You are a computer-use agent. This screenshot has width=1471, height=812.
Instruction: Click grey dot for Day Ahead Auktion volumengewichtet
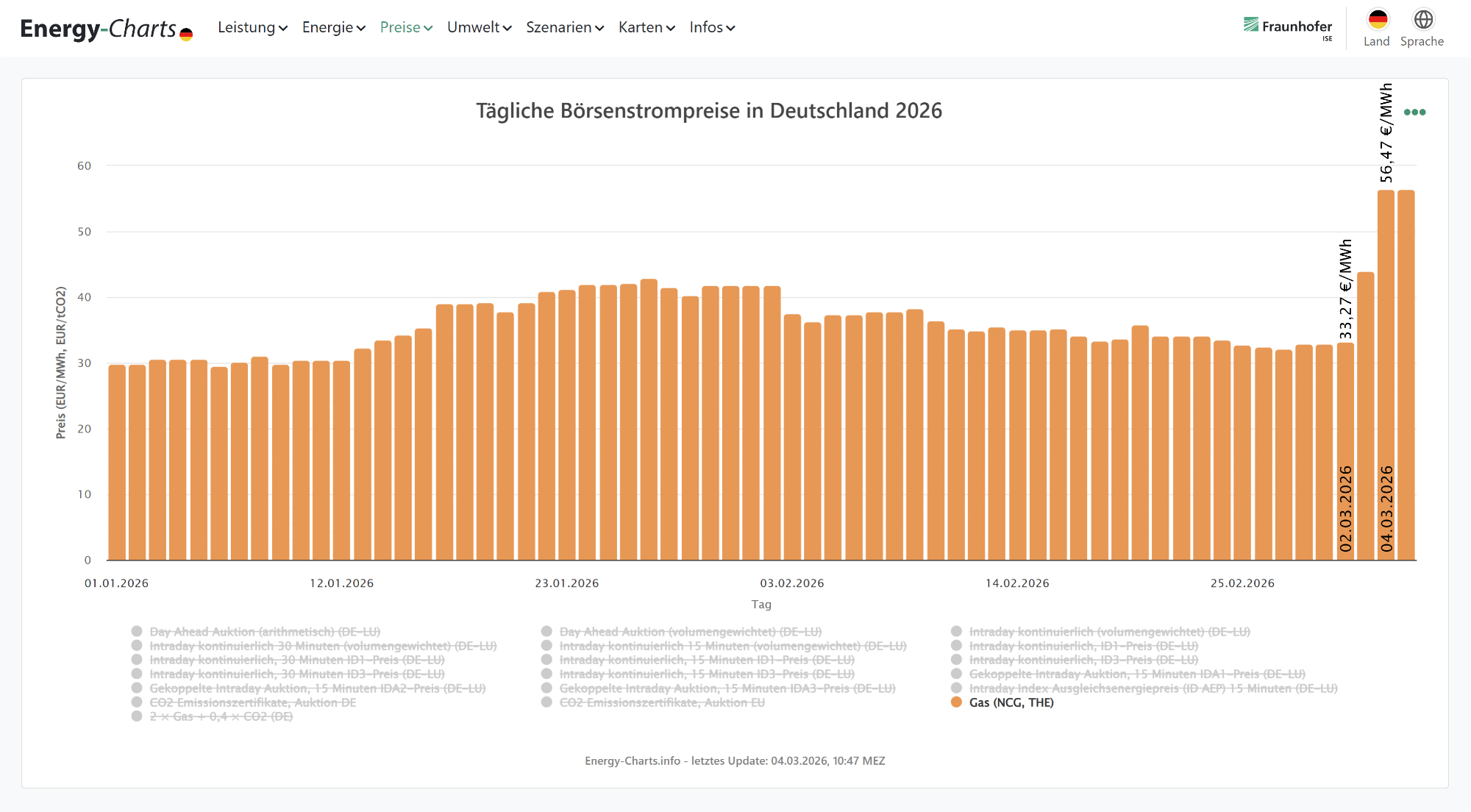[x=546, y=632]
